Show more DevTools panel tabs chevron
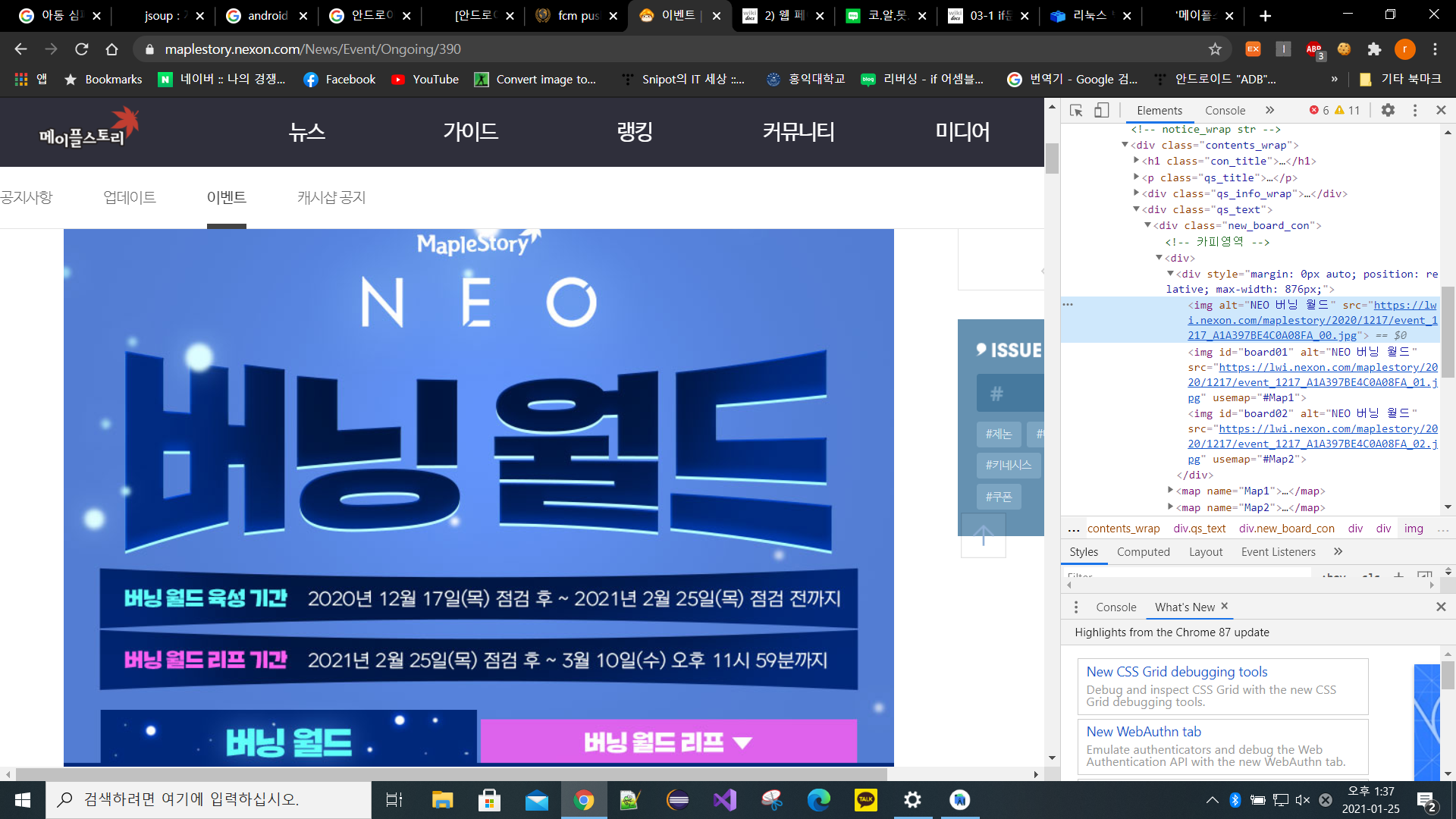The width and height of the screenshot is (1456, 819). click(1269, 111)
